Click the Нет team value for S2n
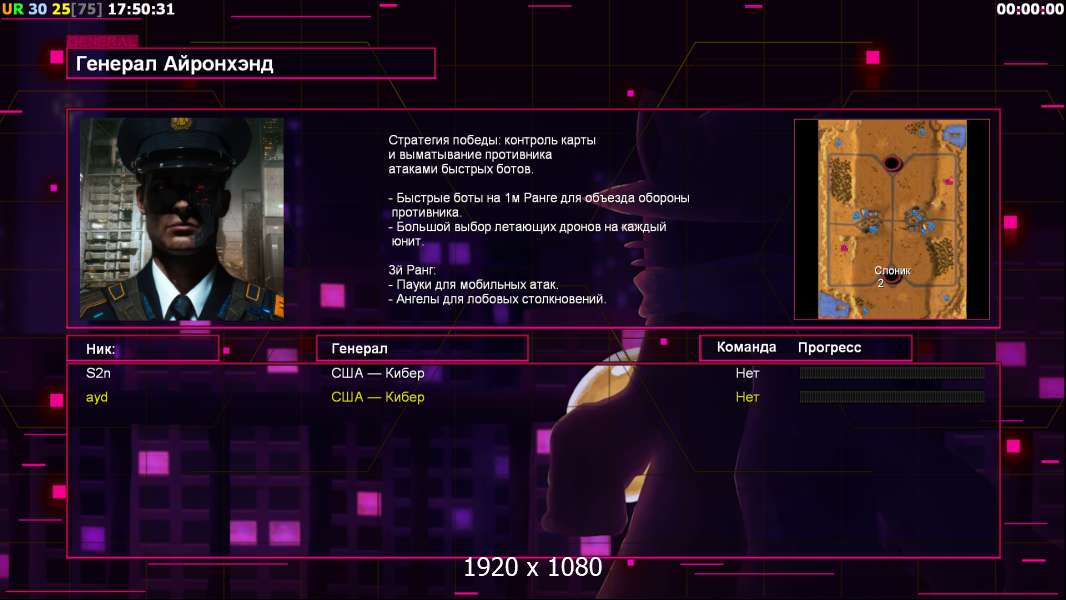Screen dimensions: 1066x600 (747, 373)
